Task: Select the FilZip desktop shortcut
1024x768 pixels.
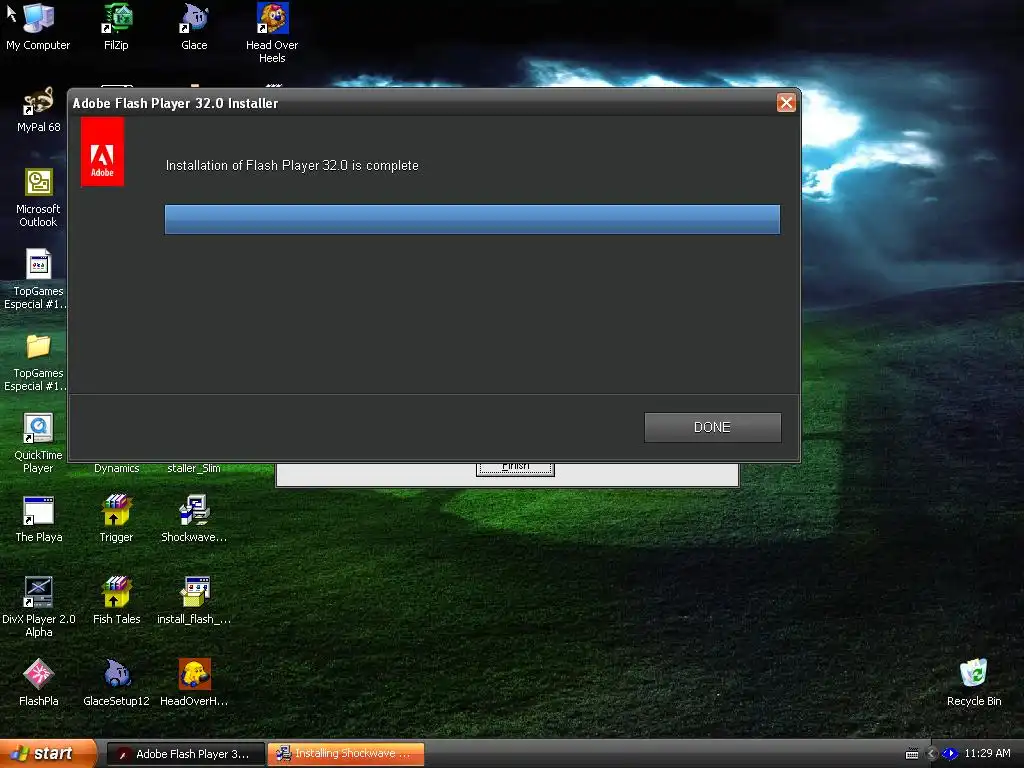Action: coord(116,27)
